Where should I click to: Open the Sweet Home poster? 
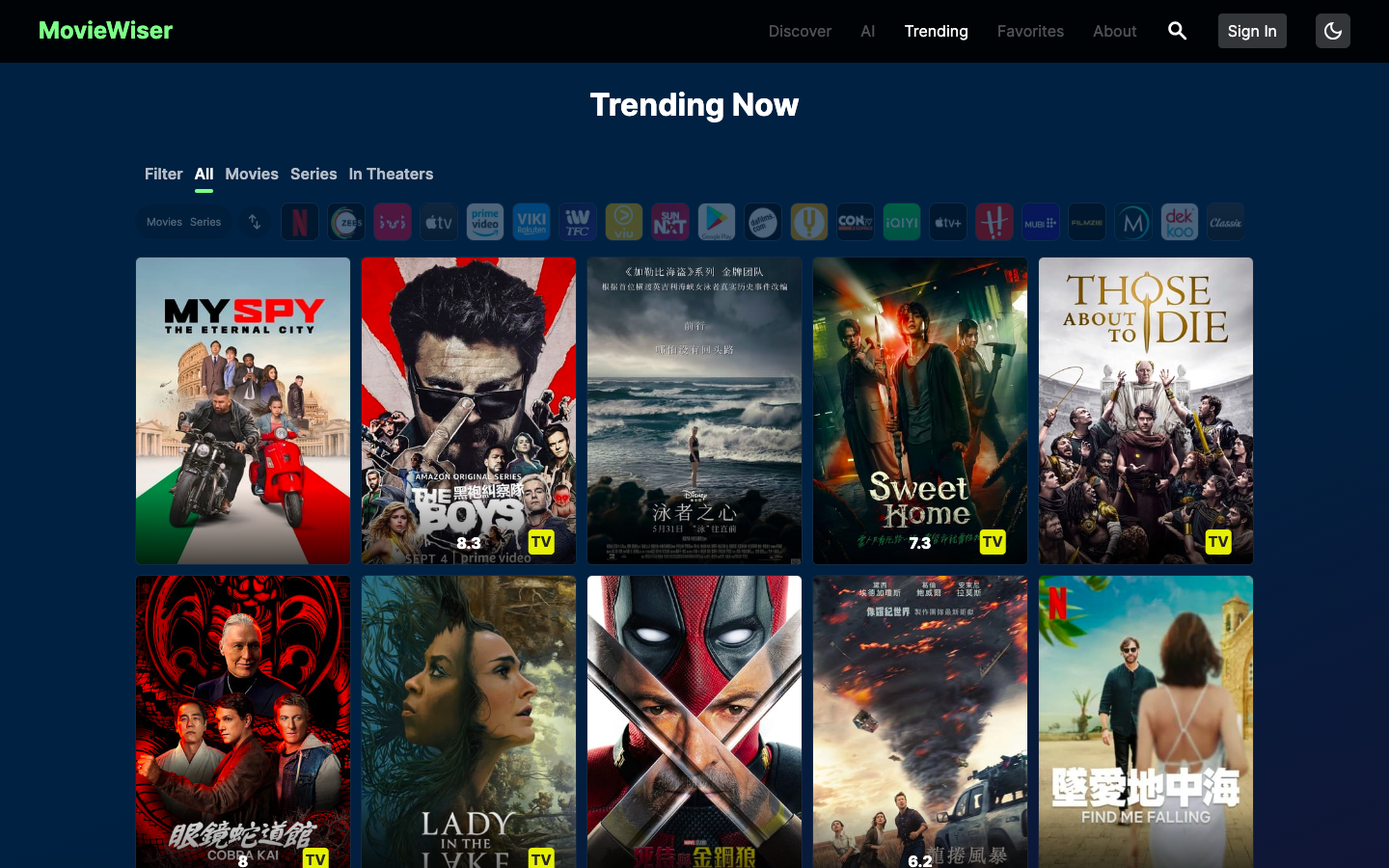[920, 411]
